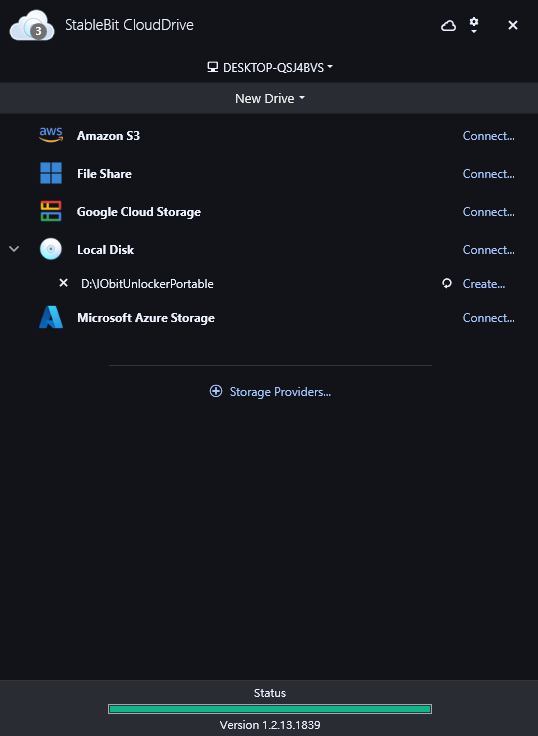This screenshot has height=736, width=538.
Task: Refresh the D:\IObitUnlockerPortable connection
Action: (447, 283)
